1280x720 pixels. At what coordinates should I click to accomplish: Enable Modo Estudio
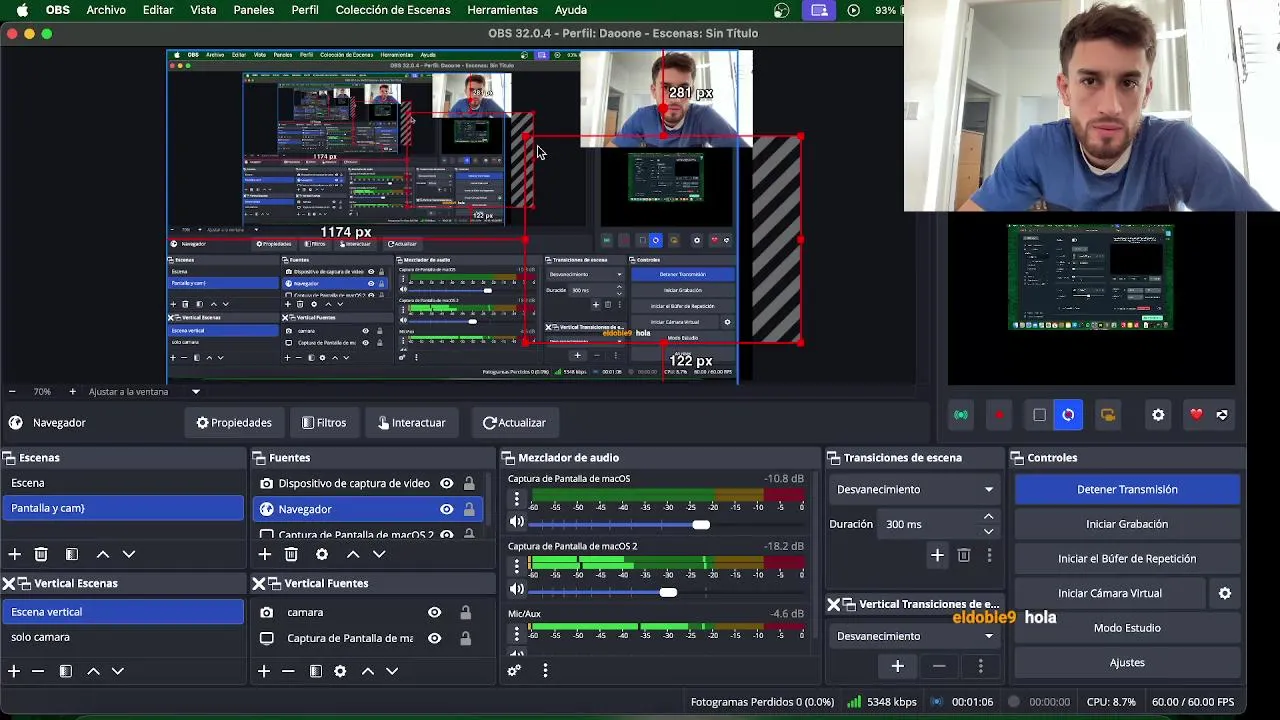tap(1127, 628)
